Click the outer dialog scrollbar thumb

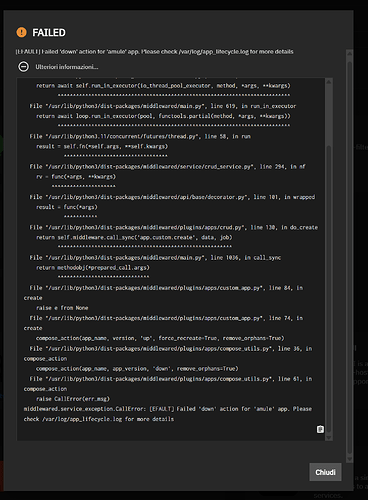pos(349,257)
